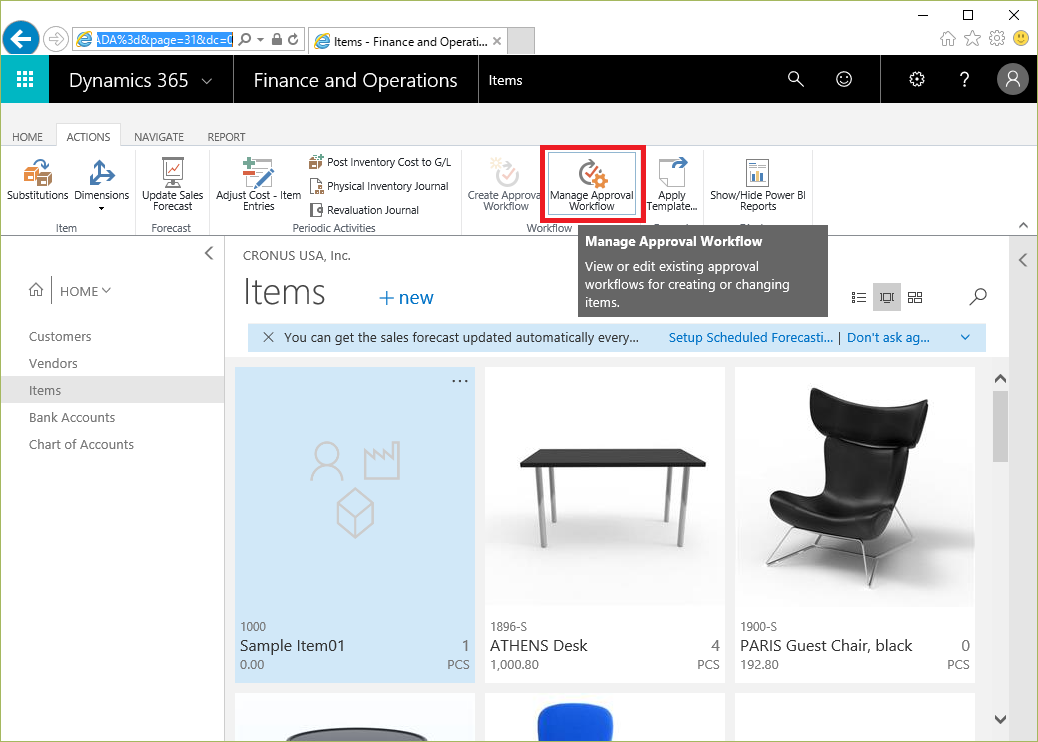
Task: Open browser favorites star
Action: tap(972, 38)
